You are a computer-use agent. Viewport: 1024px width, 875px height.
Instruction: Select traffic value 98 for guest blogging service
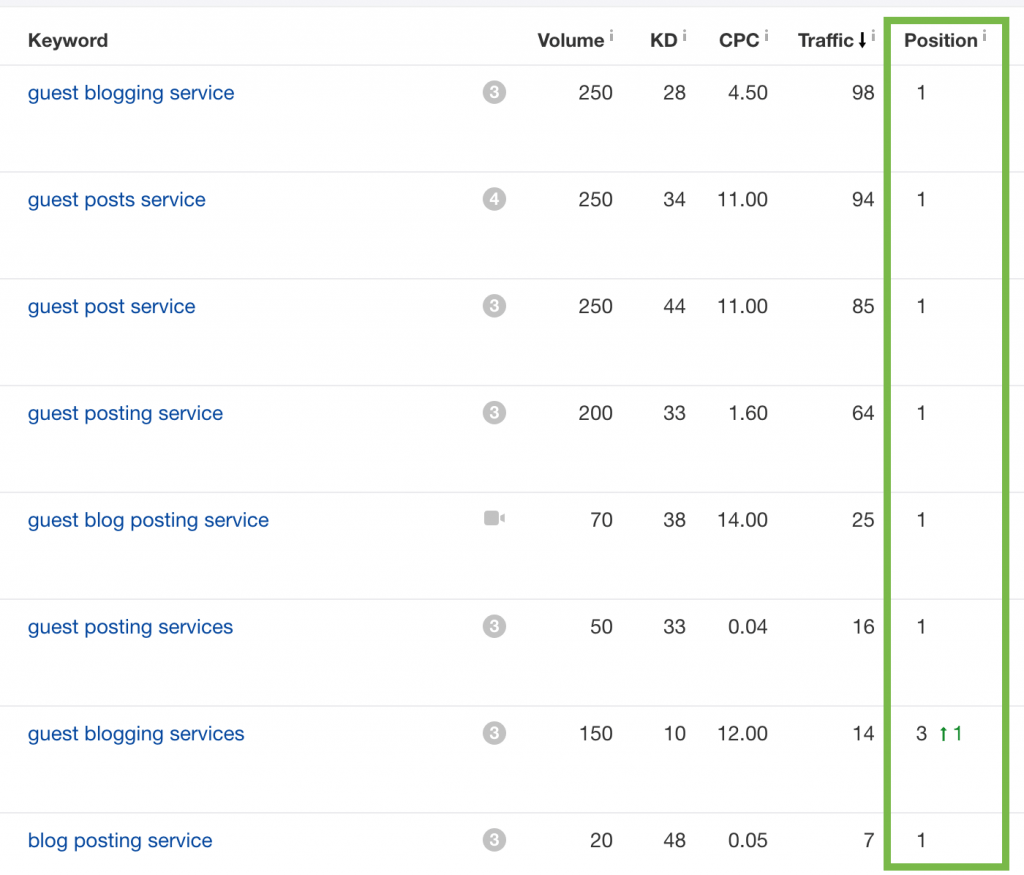coord(863,93)
